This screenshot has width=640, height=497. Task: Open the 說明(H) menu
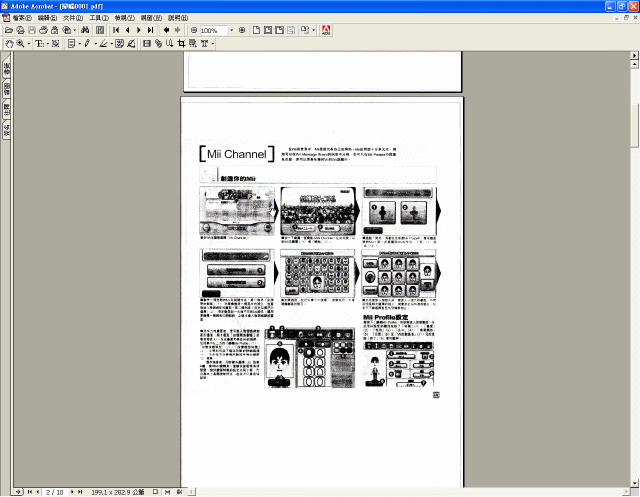tap(178, 18)
